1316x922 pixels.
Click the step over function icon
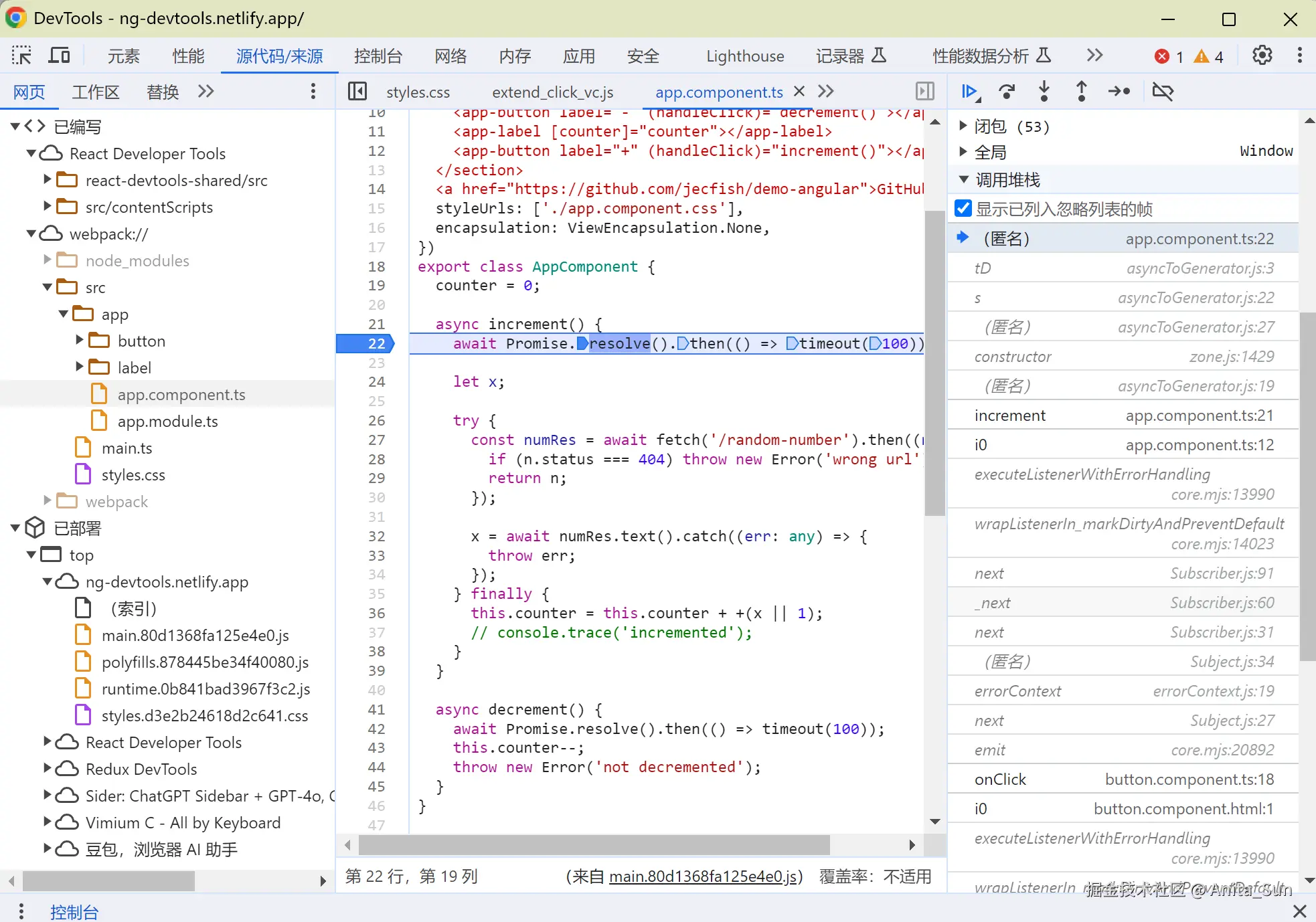[x=1006, y=92]
